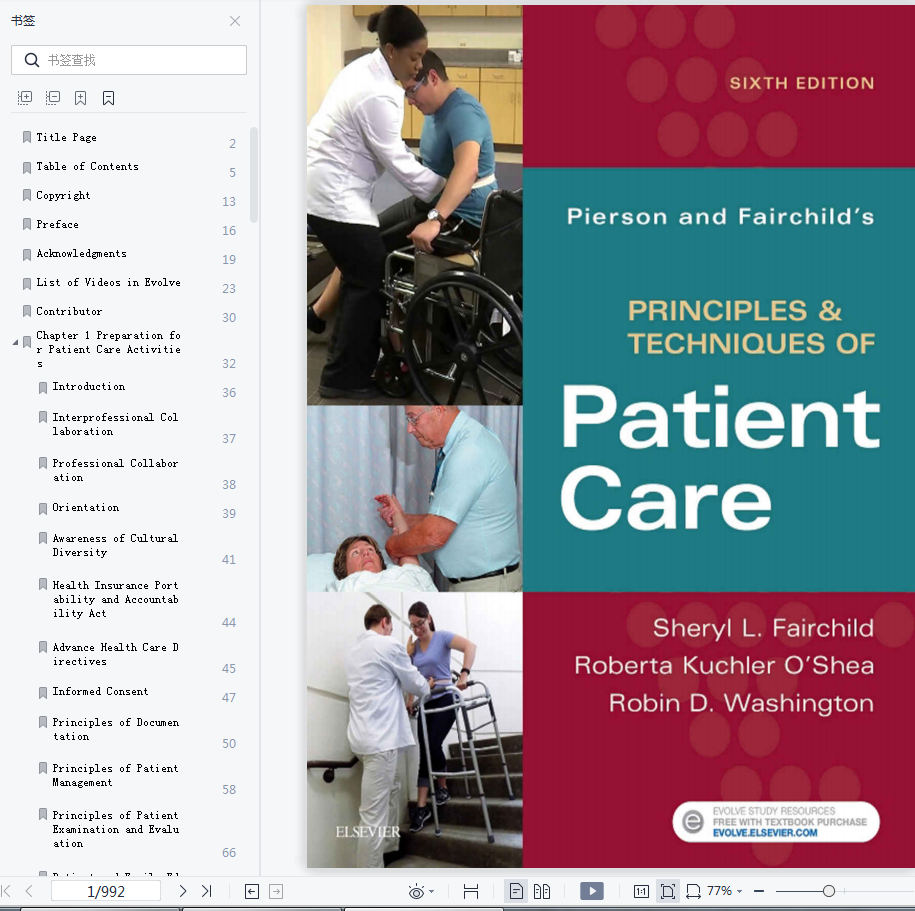The width and height of the screenshot is (915, 911).
Task: Jump to last page arrow
Action: tap(207, 891)
